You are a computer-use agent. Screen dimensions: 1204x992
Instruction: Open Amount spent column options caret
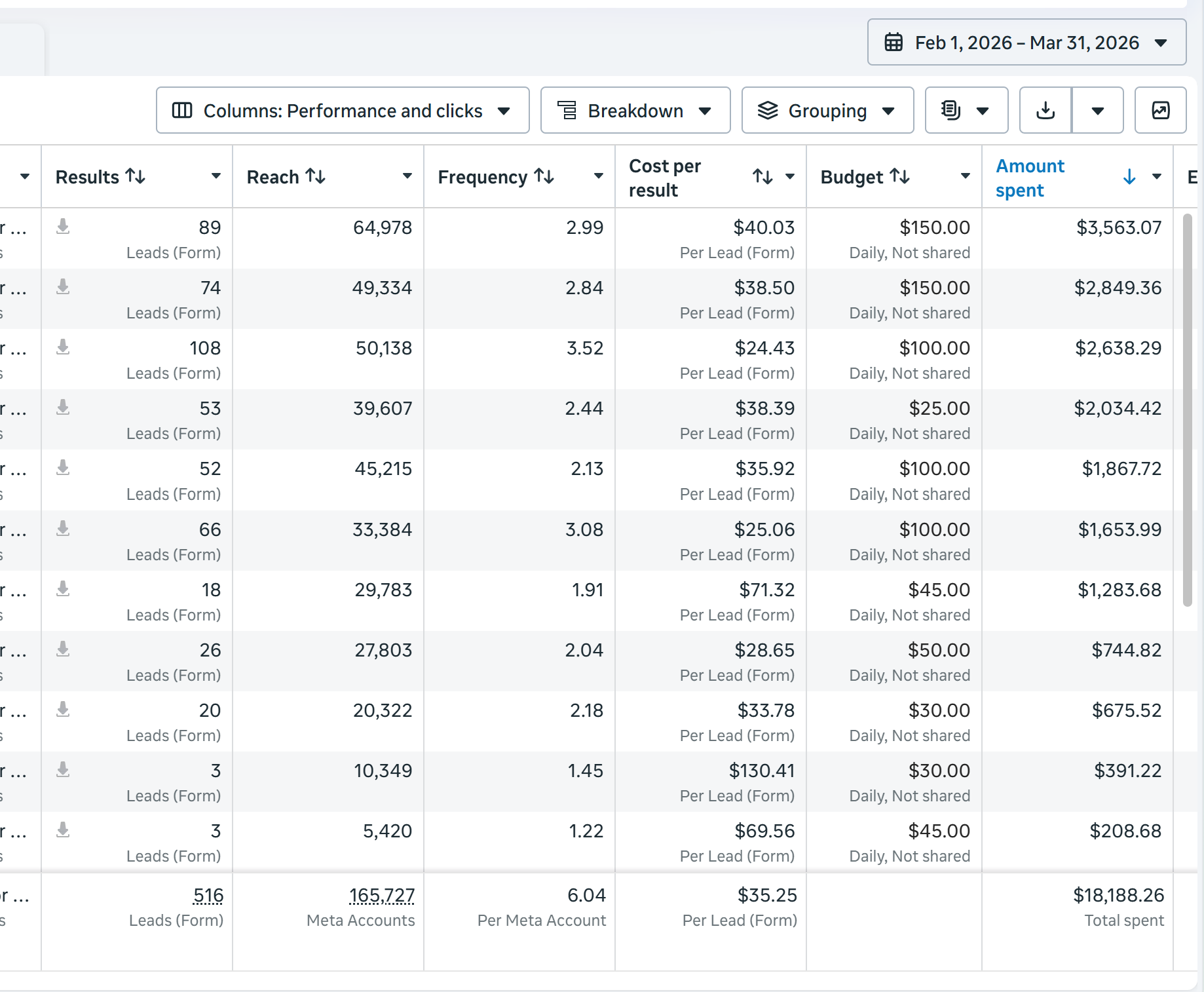(1156, 176)
